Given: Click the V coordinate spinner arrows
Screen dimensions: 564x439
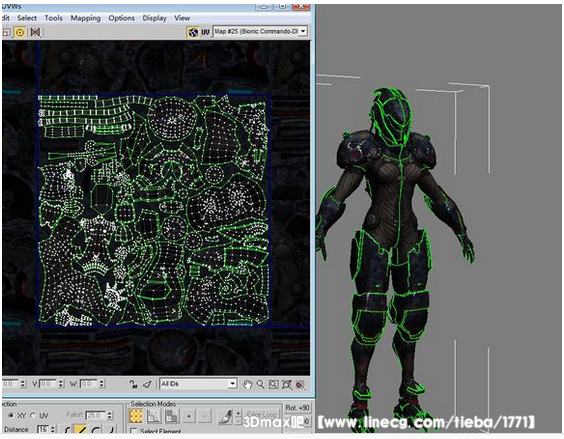Looking at the screenshot, I should pyautogui.click(x=61, y=384).
